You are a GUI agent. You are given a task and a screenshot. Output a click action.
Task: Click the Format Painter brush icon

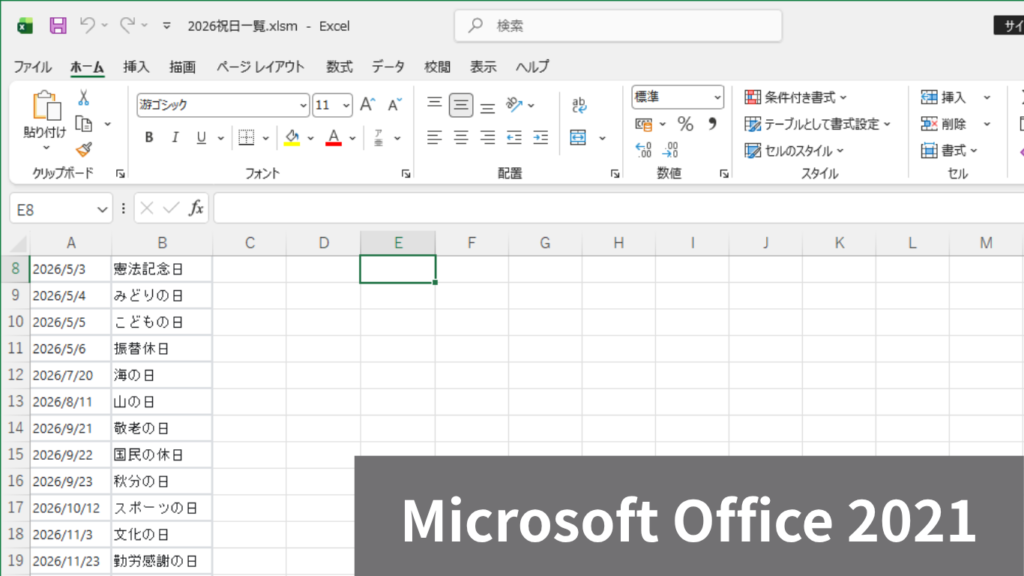point(84,150)
